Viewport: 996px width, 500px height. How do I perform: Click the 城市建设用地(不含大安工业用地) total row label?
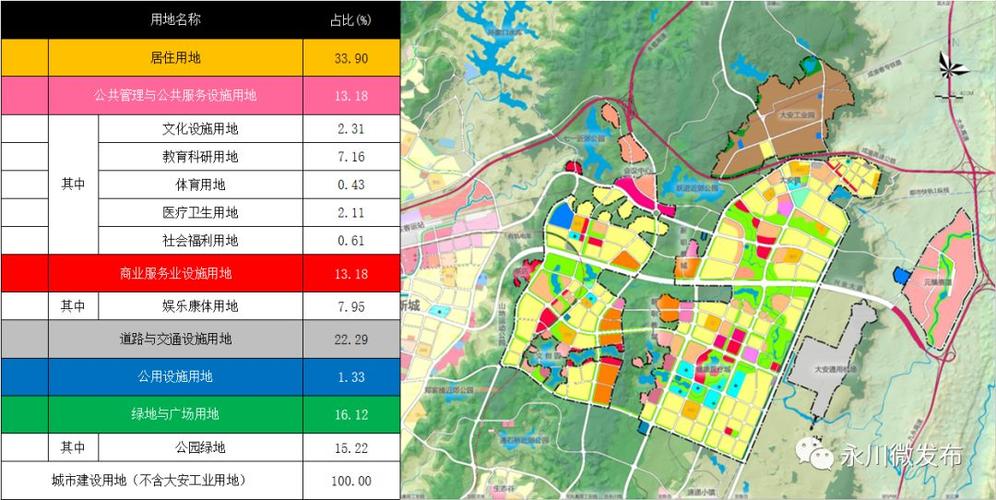(150, 481)
